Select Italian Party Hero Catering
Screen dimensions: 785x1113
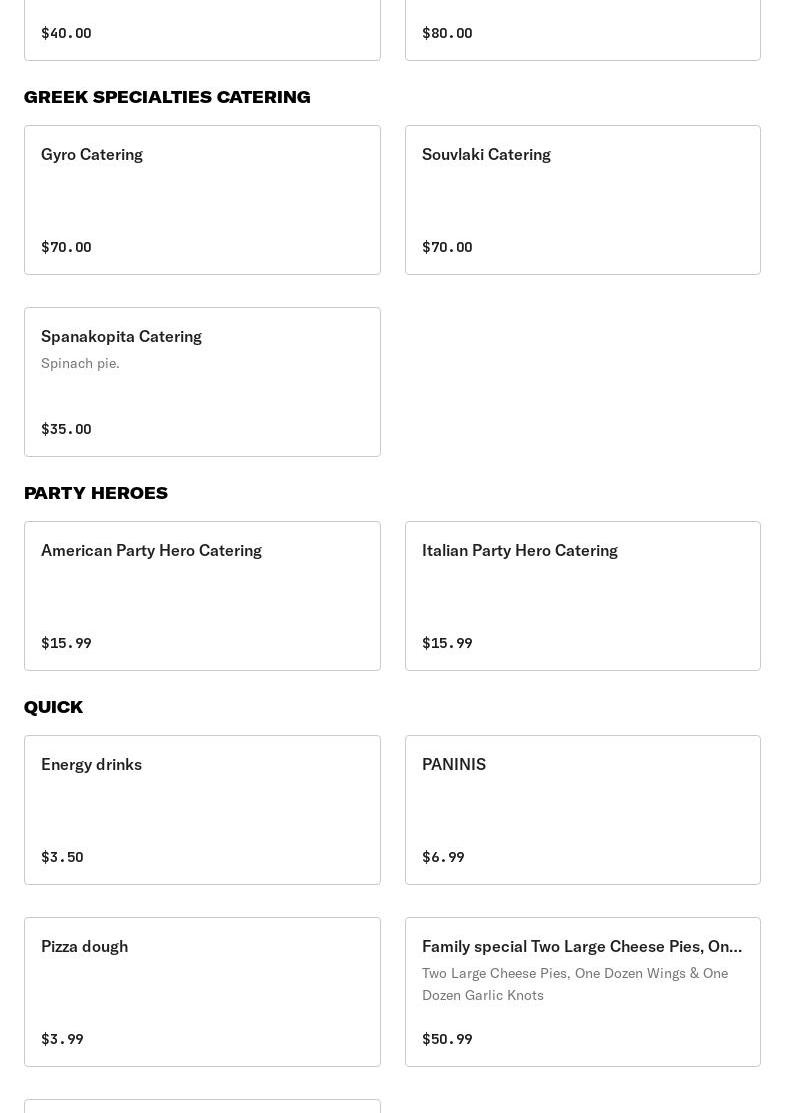tap(582, 595)
